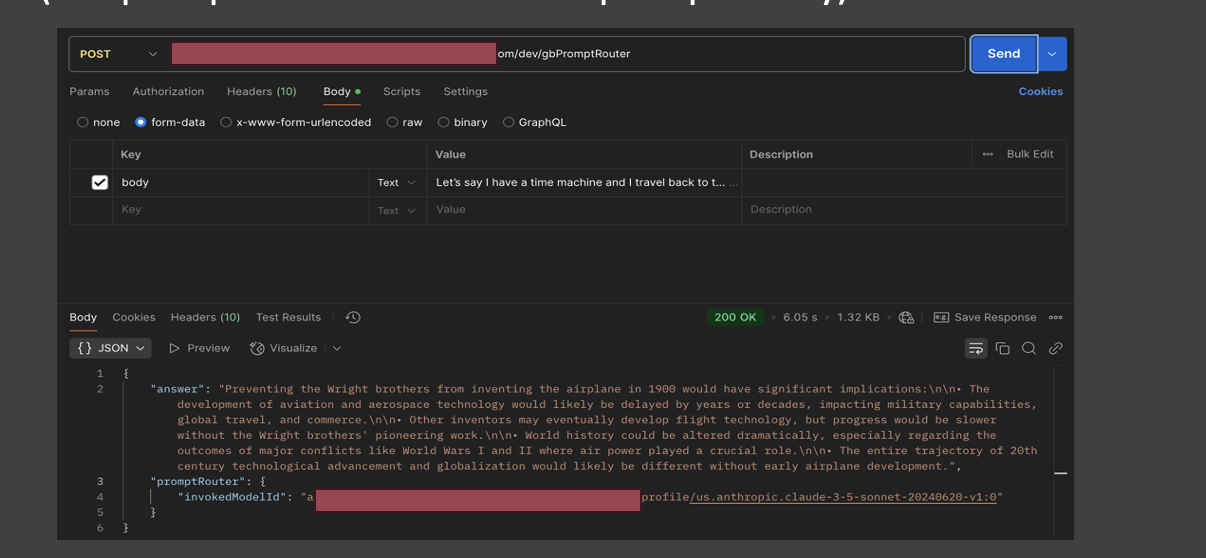1206x558 pixels.
Task: Open the response Headers (10) tab
Action: (x=206, y=317)
